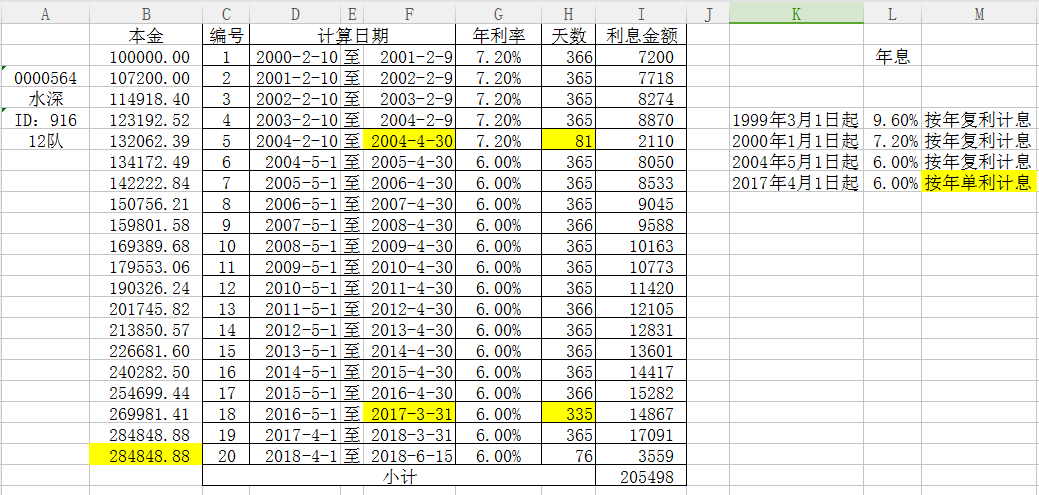Select the 本金 header cell
1039x495 pixels.
click(x=146, y=36)
